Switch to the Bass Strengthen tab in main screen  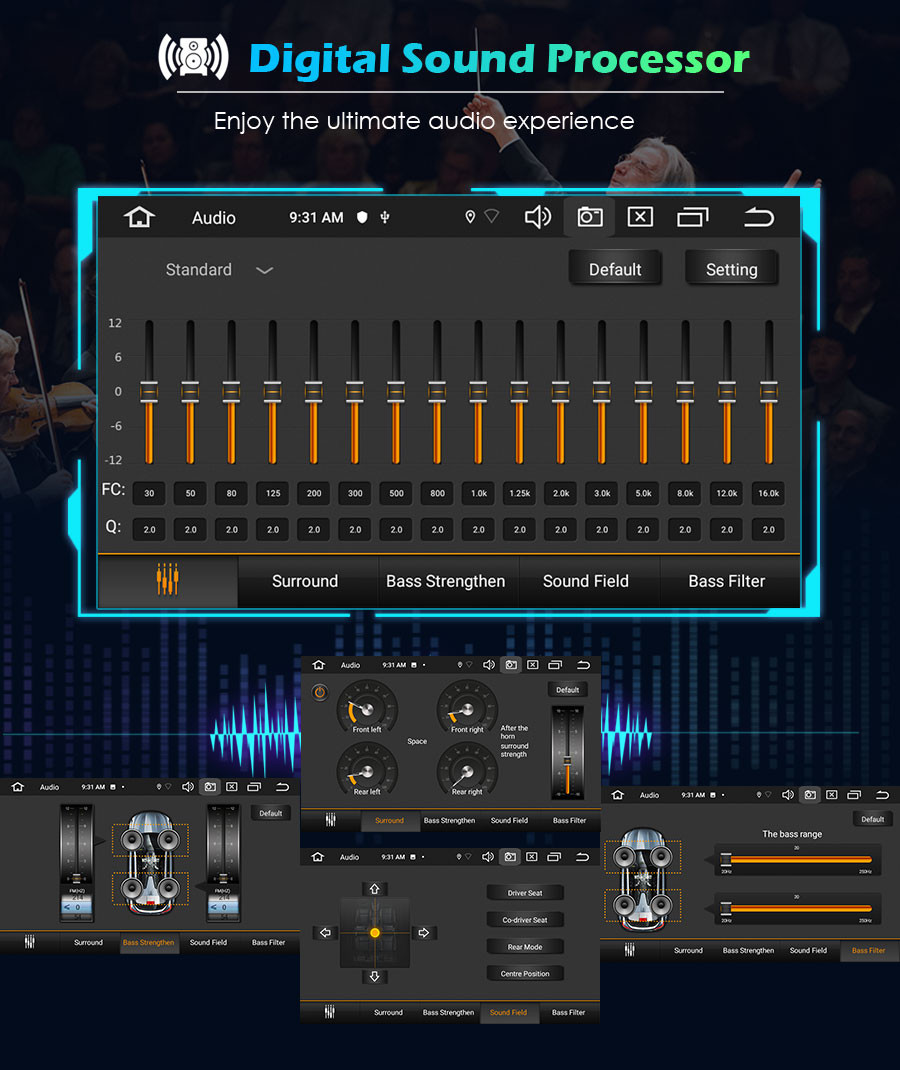click(446, 581)
